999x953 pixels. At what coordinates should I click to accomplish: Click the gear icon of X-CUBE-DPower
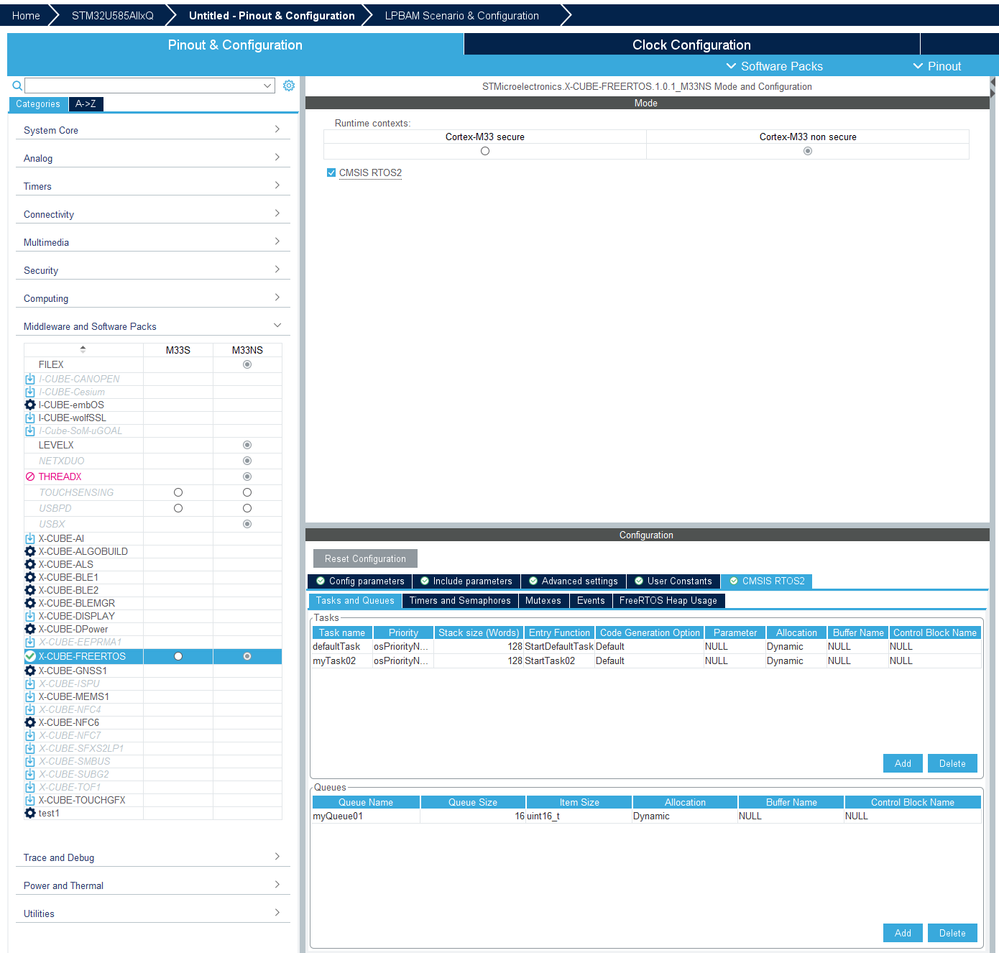pos(30,629)
